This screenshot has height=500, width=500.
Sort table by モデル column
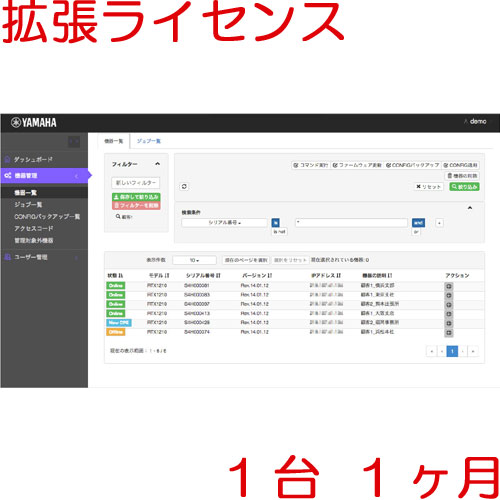[x=159, y=275]
